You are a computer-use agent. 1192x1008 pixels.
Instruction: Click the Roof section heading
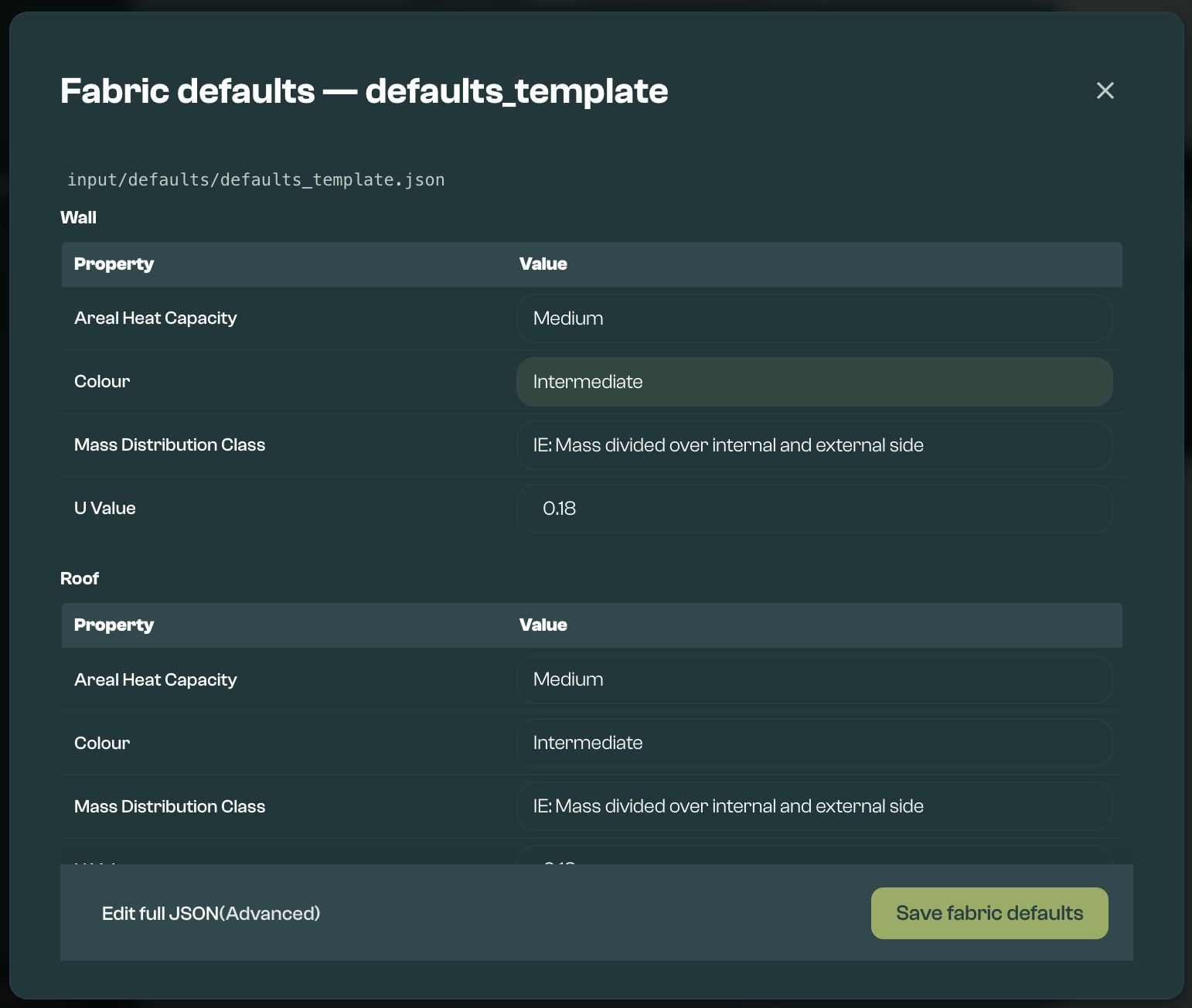[80, 579]
